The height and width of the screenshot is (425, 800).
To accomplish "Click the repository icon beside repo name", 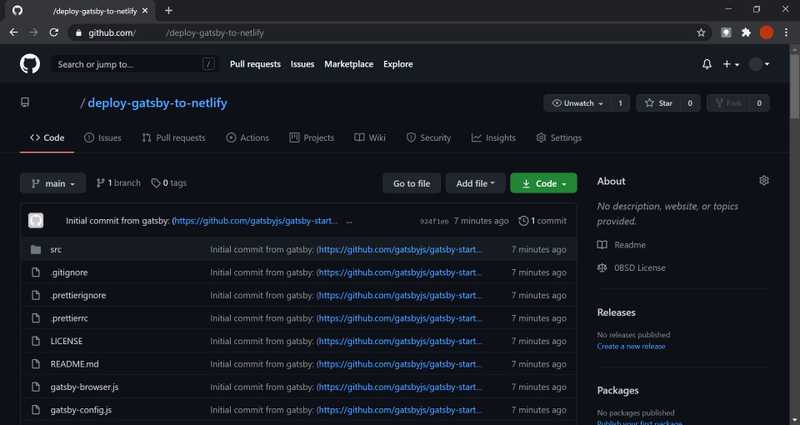I will [x=25, y=103].
